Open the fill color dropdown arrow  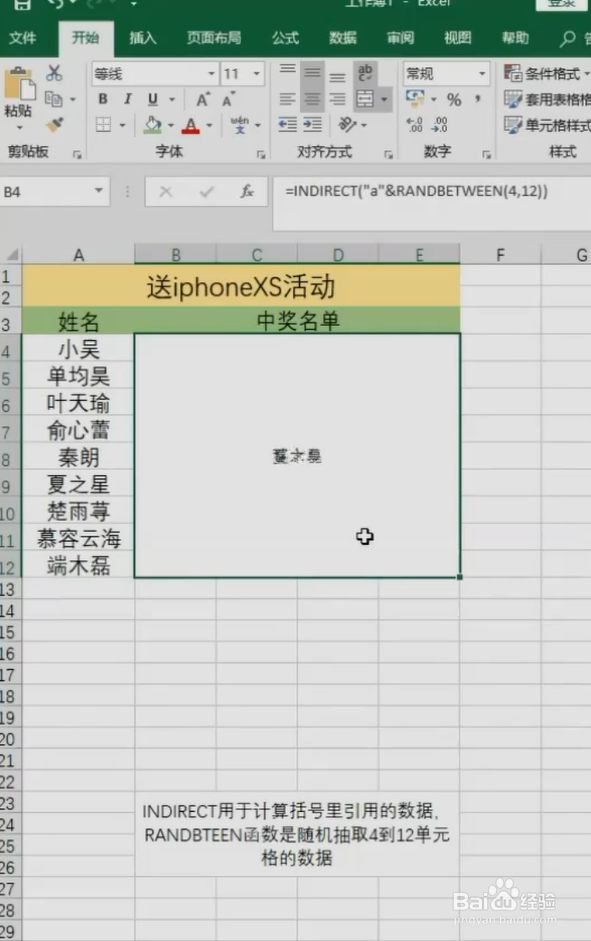171,125
